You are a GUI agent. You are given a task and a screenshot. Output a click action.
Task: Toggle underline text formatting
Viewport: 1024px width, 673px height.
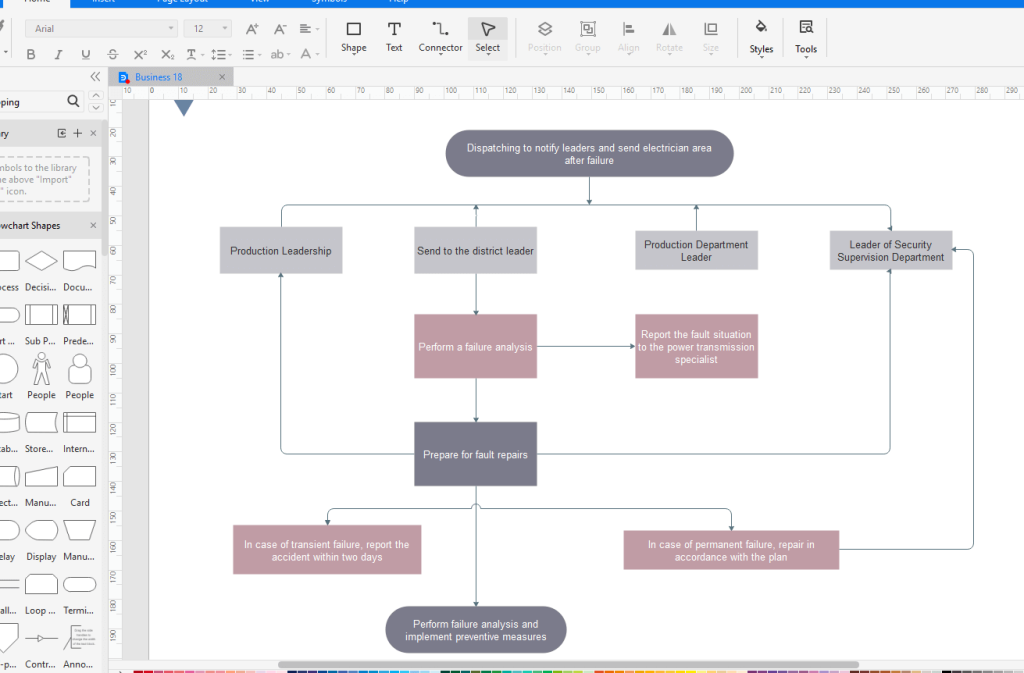tap(85, 55)
